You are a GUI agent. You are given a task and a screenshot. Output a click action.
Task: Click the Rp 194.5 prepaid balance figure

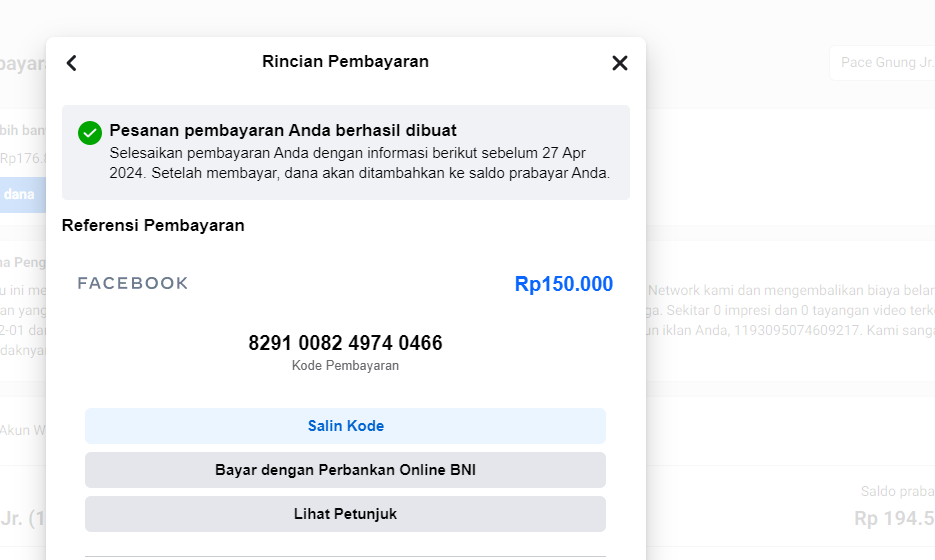pyautogui.click(x=893, y=518)
